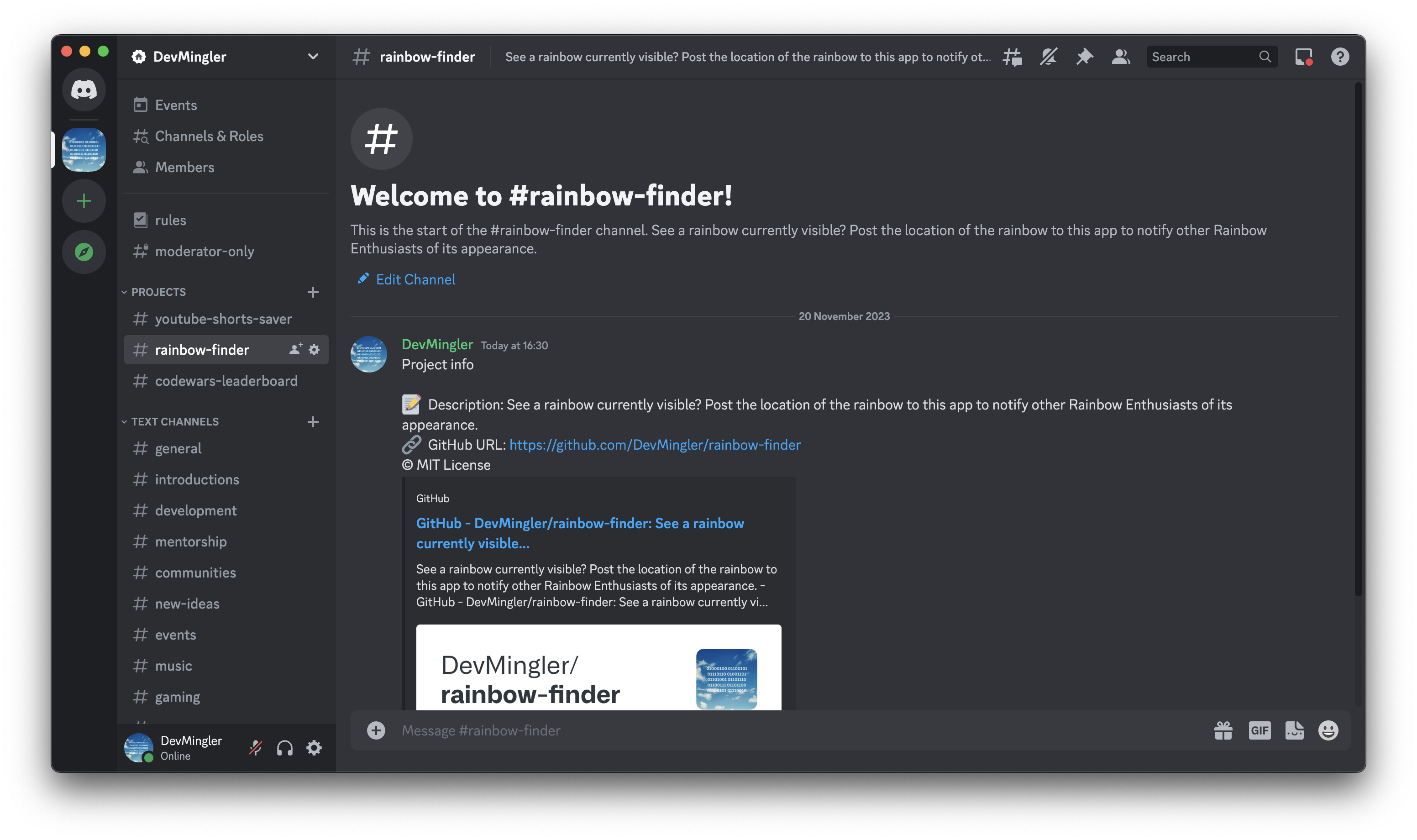
Task: Open the GIF picker
Action: pyautogui.click(x=1259, y=730)
